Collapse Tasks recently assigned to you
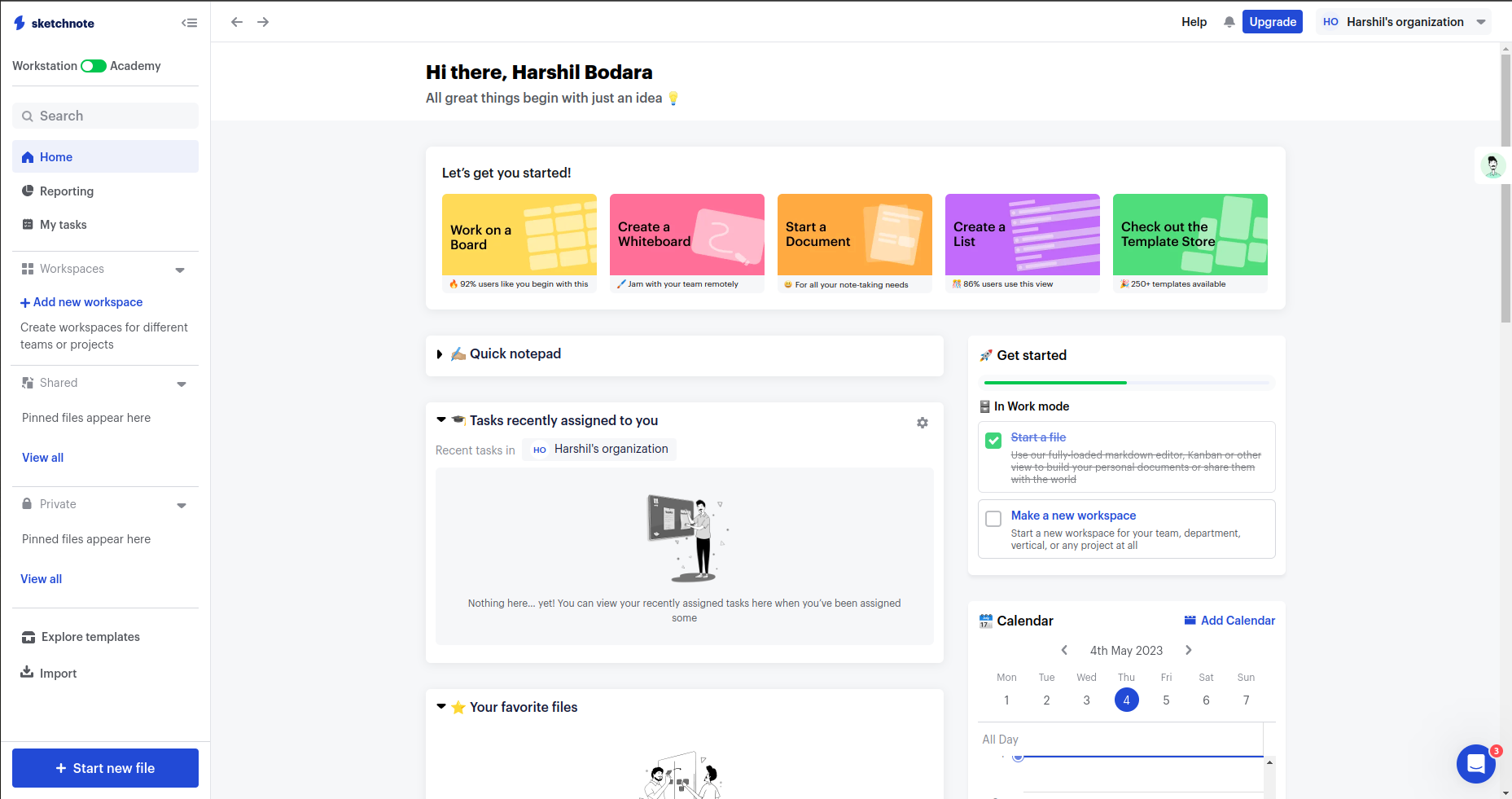Viewport: 1512px width, 799px height. pyautogui.click(x=441, y=420)
